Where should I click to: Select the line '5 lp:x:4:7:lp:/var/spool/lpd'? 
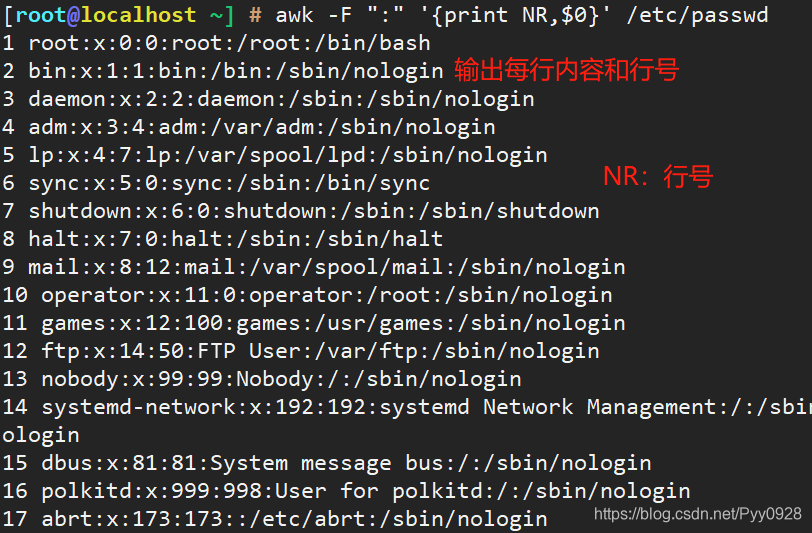pos(274,155)
